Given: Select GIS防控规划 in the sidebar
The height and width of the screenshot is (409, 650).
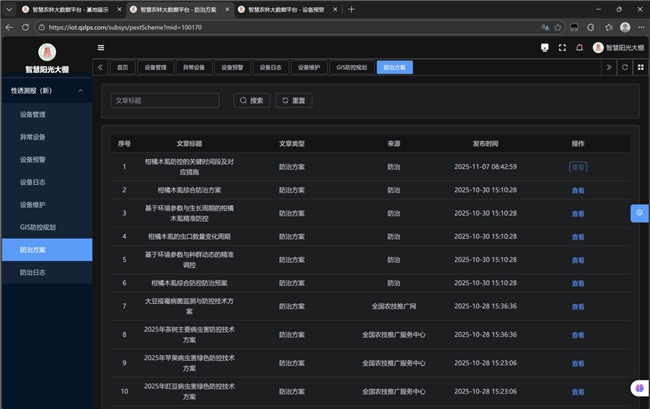Looking at the screenshot, I should [38, 227].
